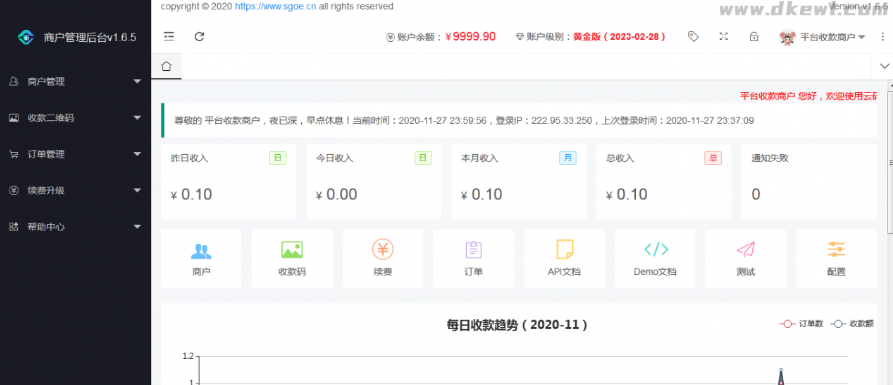
Task: Click the scrolling welcome announcement in red
Action: coord(808,96)
